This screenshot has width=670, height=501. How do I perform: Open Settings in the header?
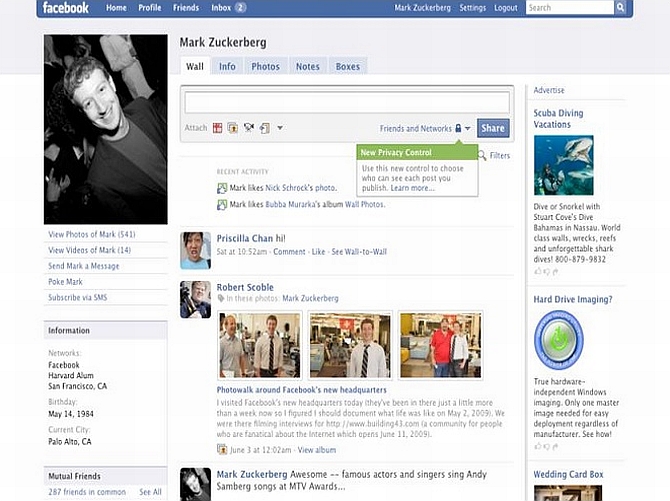473,8
